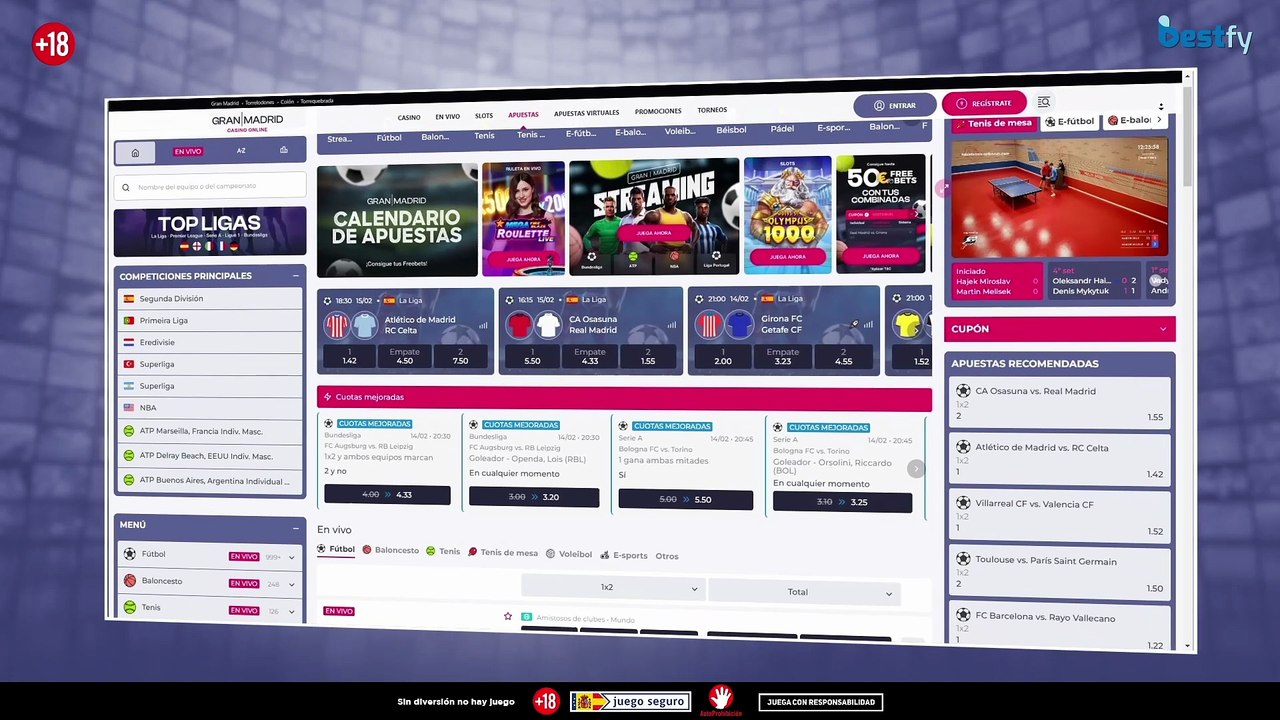
Task: Select the enhanced odds 5.50 button
Action: [686, 499]
